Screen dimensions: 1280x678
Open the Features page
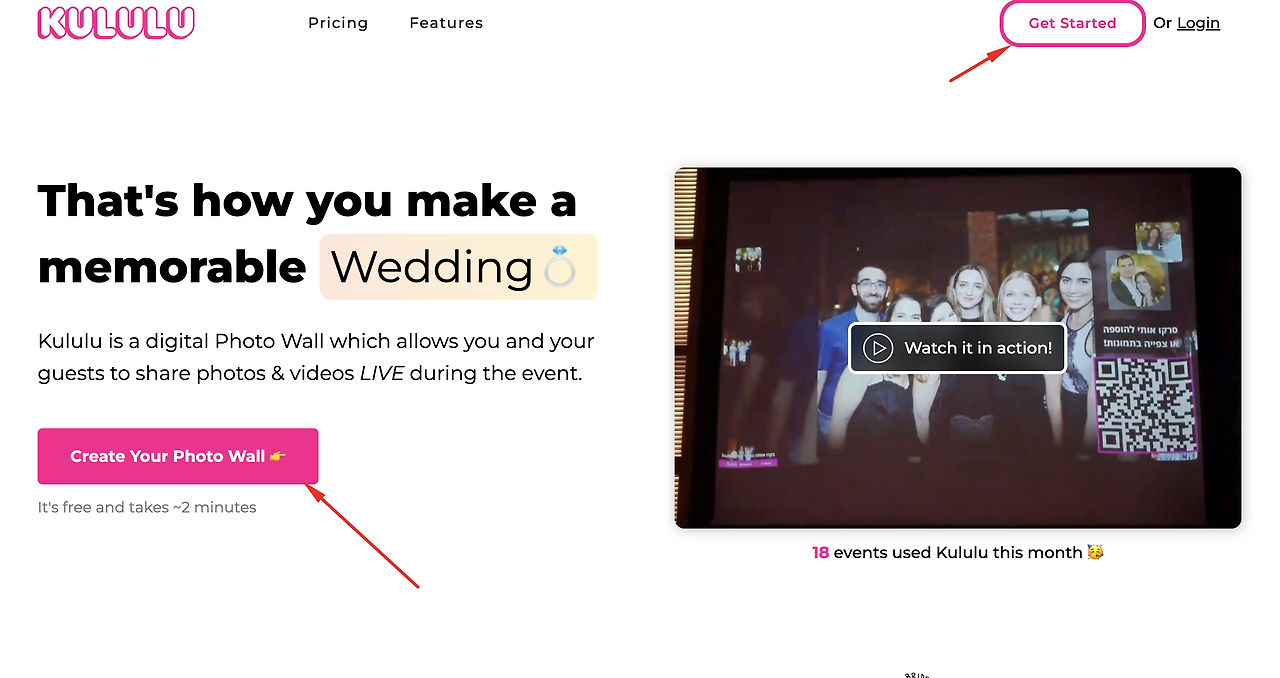446,23
